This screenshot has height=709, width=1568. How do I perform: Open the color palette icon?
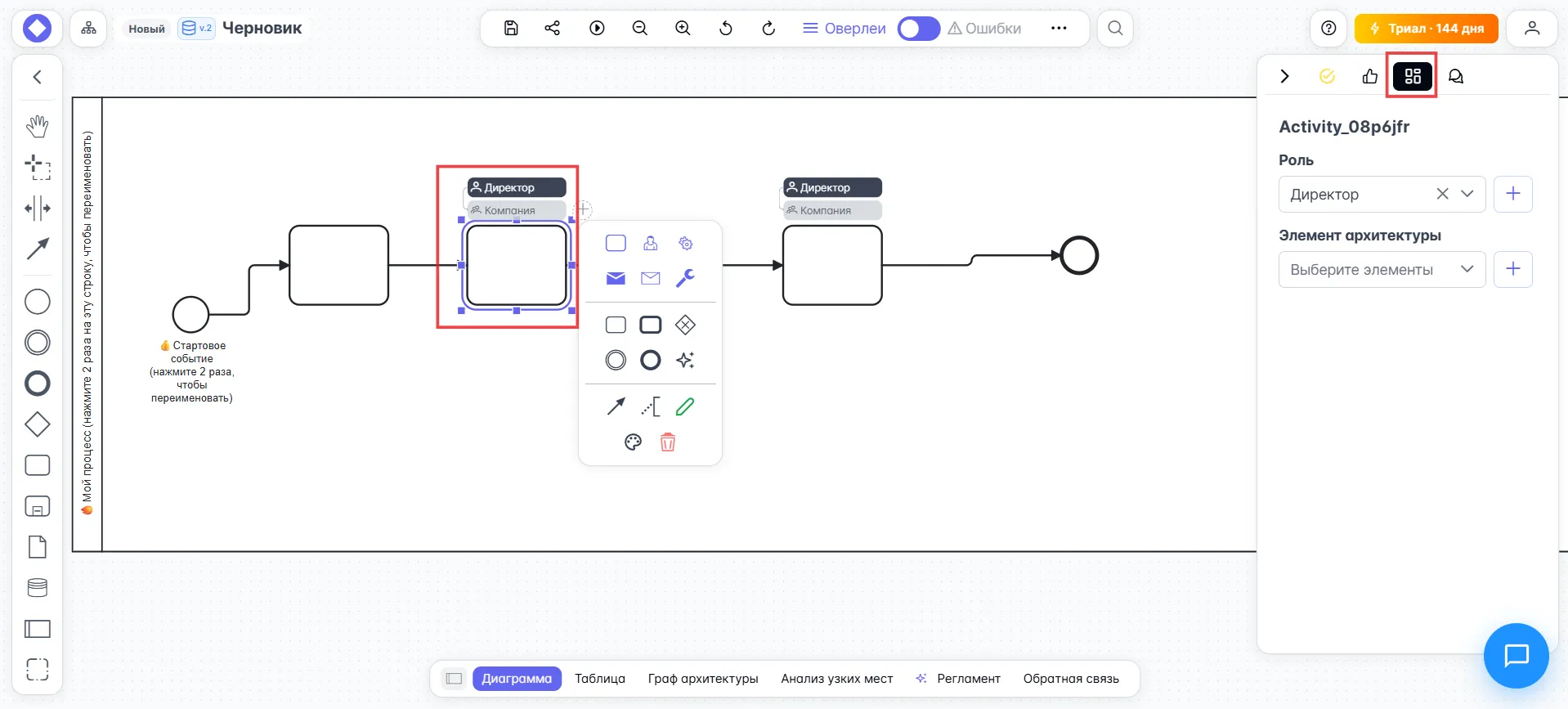(x=633, y=442)
